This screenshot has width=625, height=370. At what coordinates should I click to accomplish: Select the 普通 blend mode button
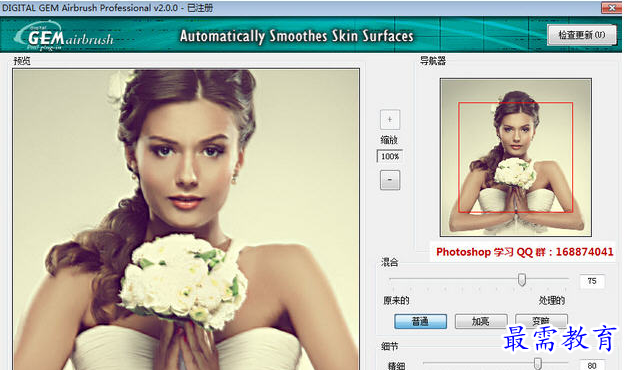click(x=420, y=321)
